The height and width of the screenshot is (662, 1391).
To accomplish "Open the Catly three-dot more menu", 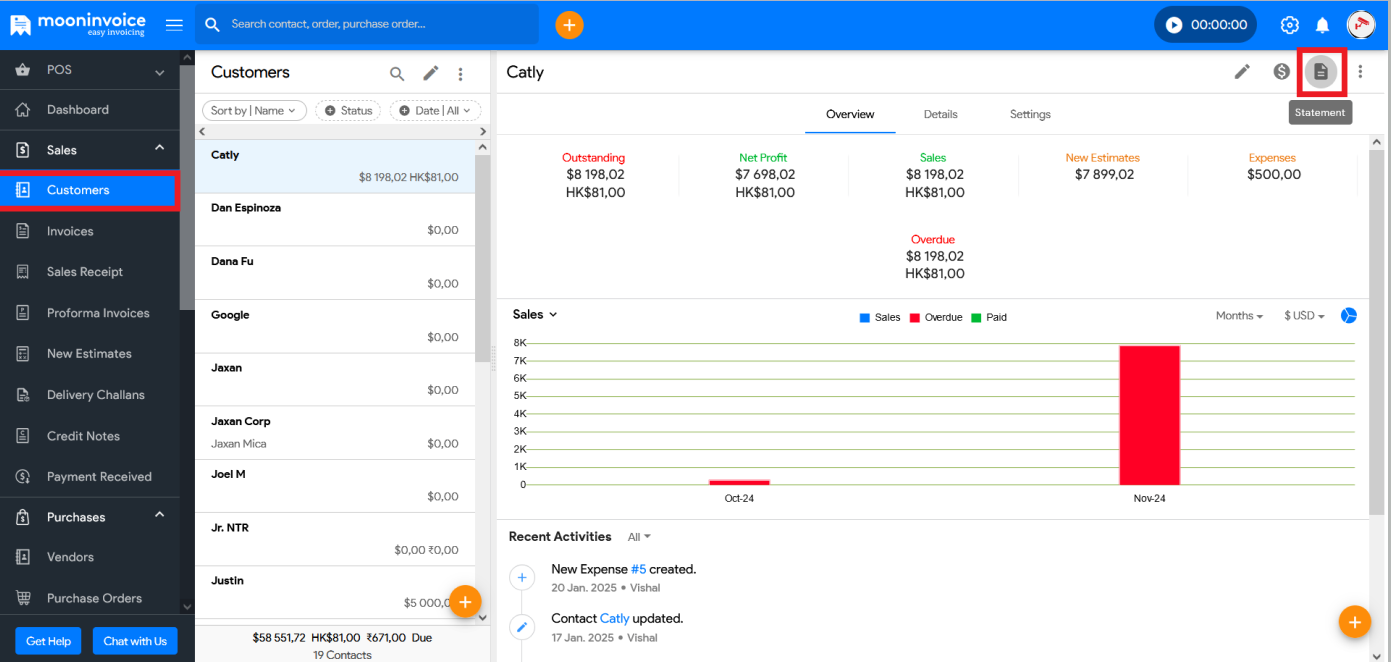I will (x=1360, y=71).
